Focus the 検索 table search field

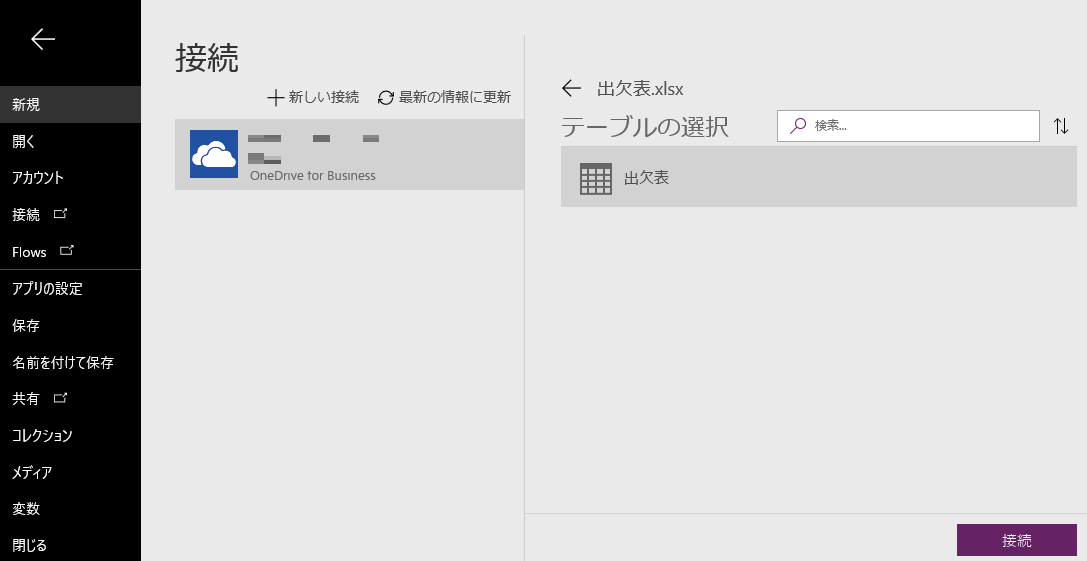pyautogui.click(x=908, y=126)
